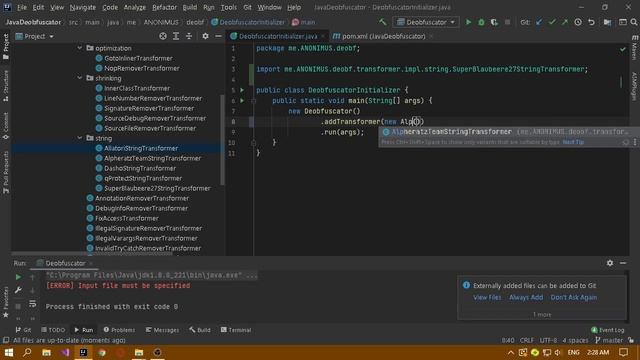Open the Maven side tool window
Viewport: 640px width, 360px height.
click(x=634, y=48)
